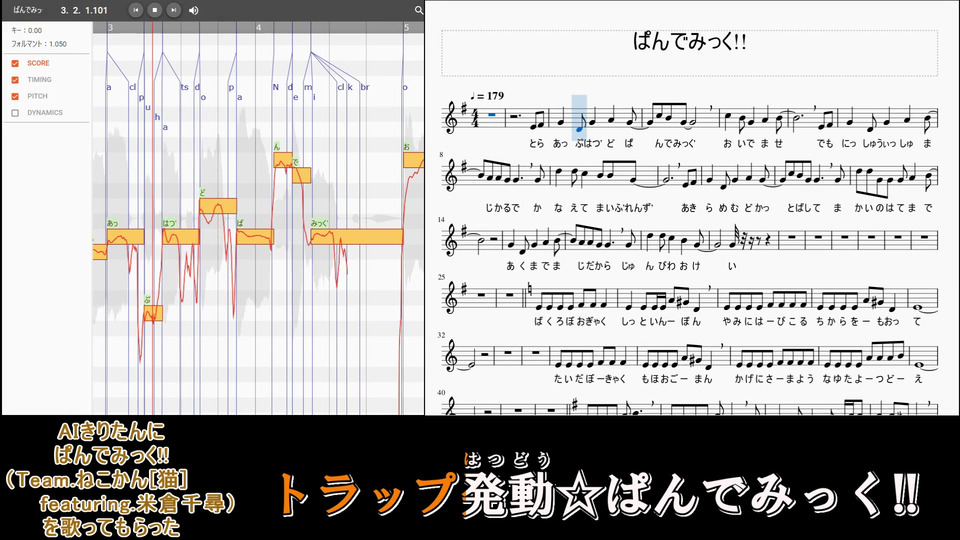Click the 'br' phoneme label
Screen dimensions: 960x540
click(x=365, y=87)
